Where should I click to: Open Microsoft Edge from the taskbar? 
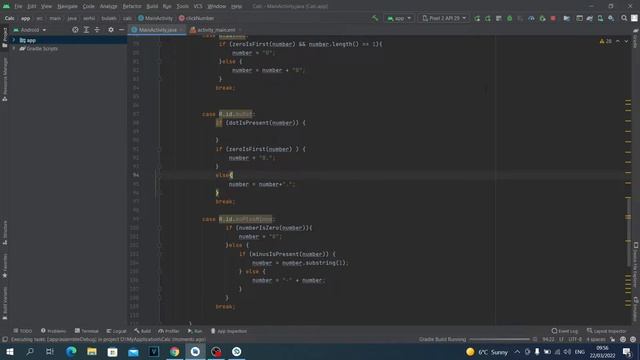click(x=71, y=351)
